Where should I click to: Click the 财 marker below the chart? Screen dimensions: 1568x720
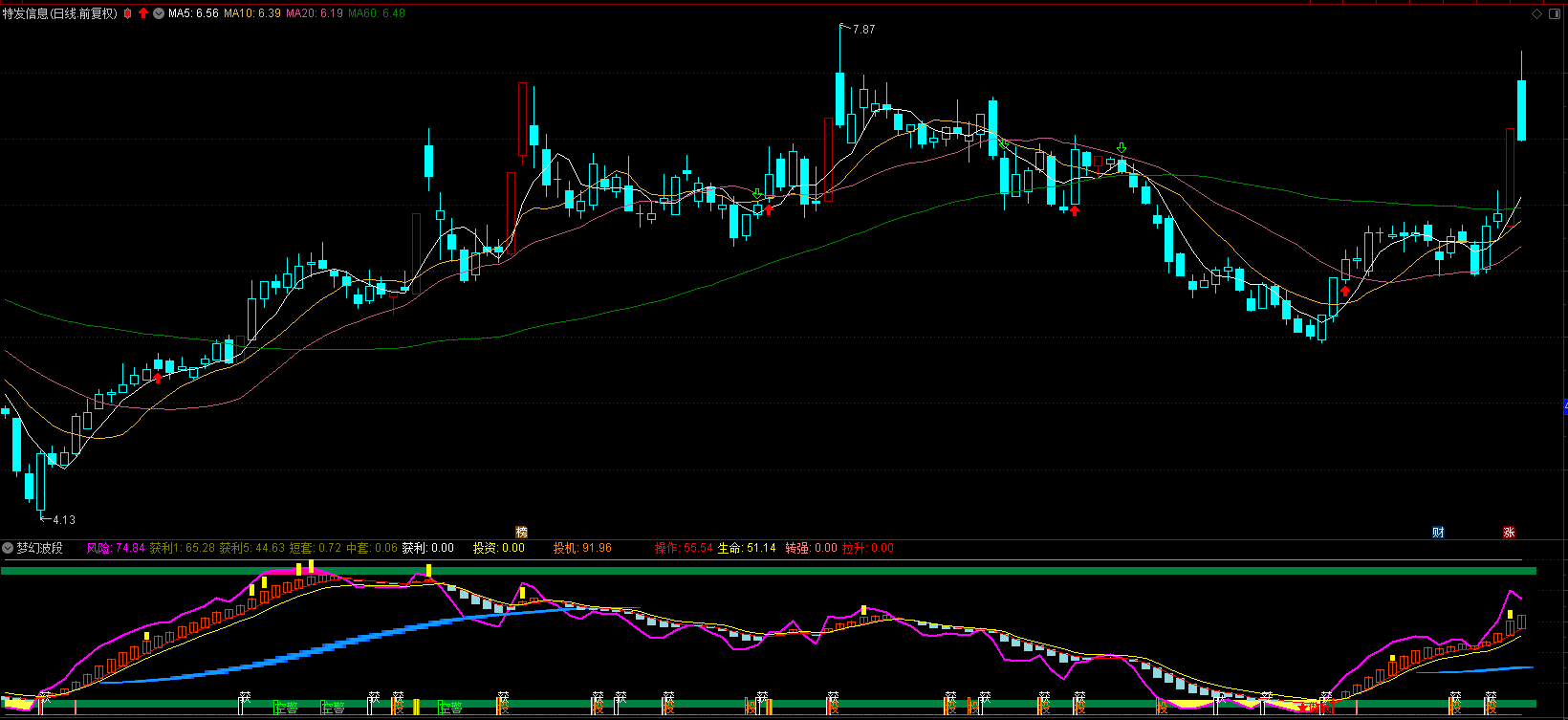click(1438, 533)
